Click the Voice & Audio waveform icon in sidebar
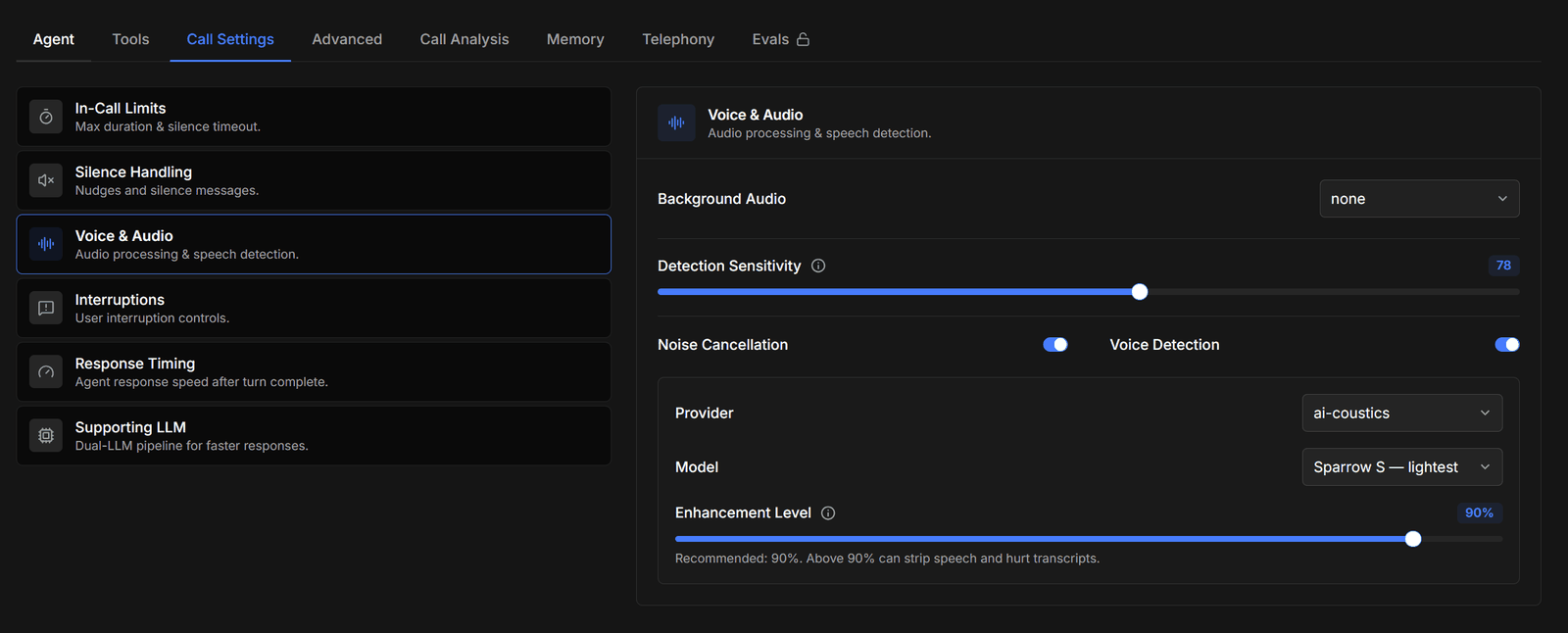The image size is (1568, 633). [x=46, y=244]
